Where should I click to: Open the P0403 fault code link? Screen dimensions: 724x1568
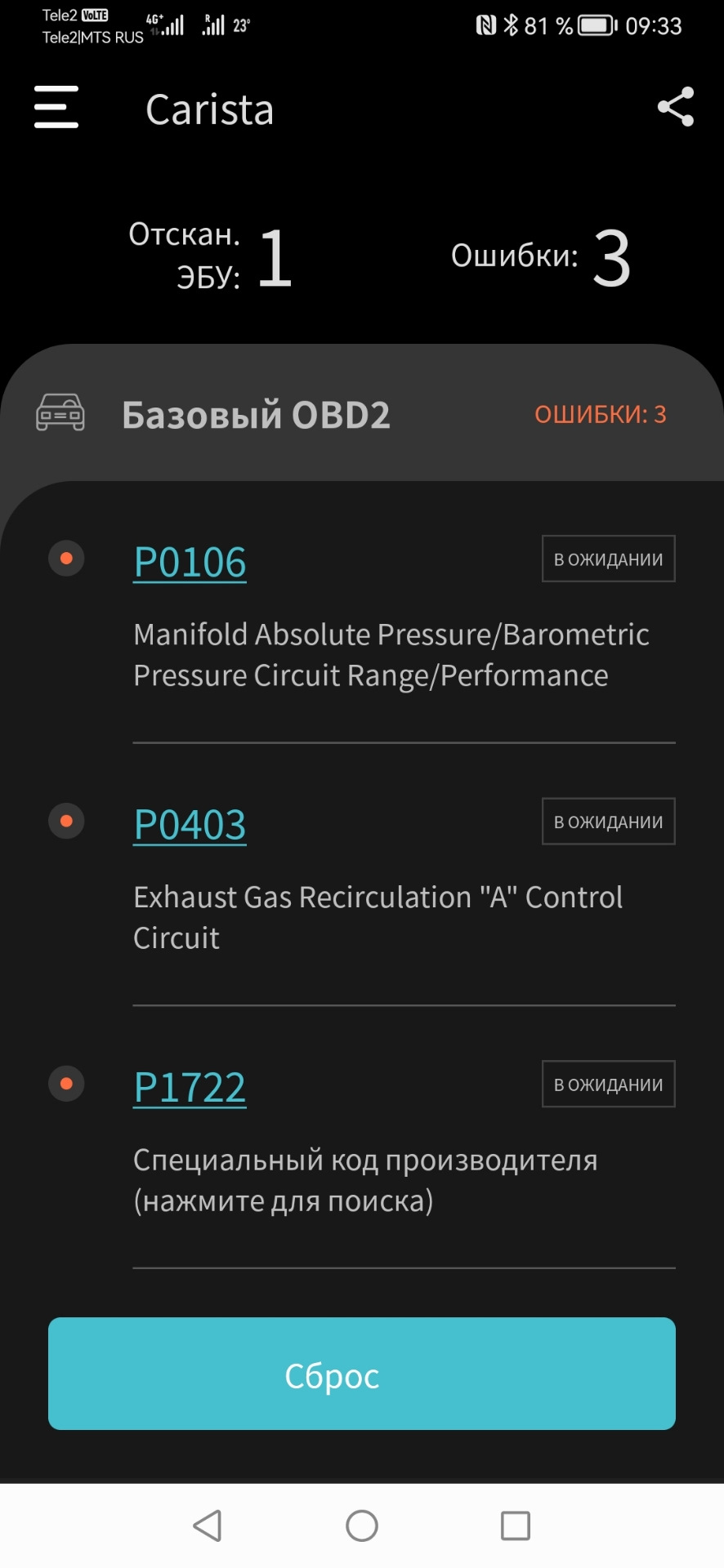coord(190,825)
